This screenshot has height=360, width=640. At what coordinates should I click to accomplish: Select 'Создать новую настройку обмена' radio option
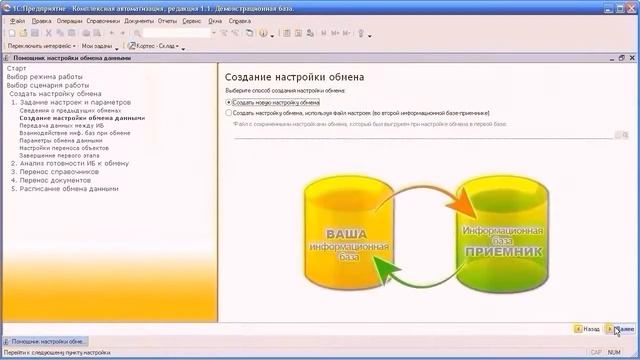point(229,102)
